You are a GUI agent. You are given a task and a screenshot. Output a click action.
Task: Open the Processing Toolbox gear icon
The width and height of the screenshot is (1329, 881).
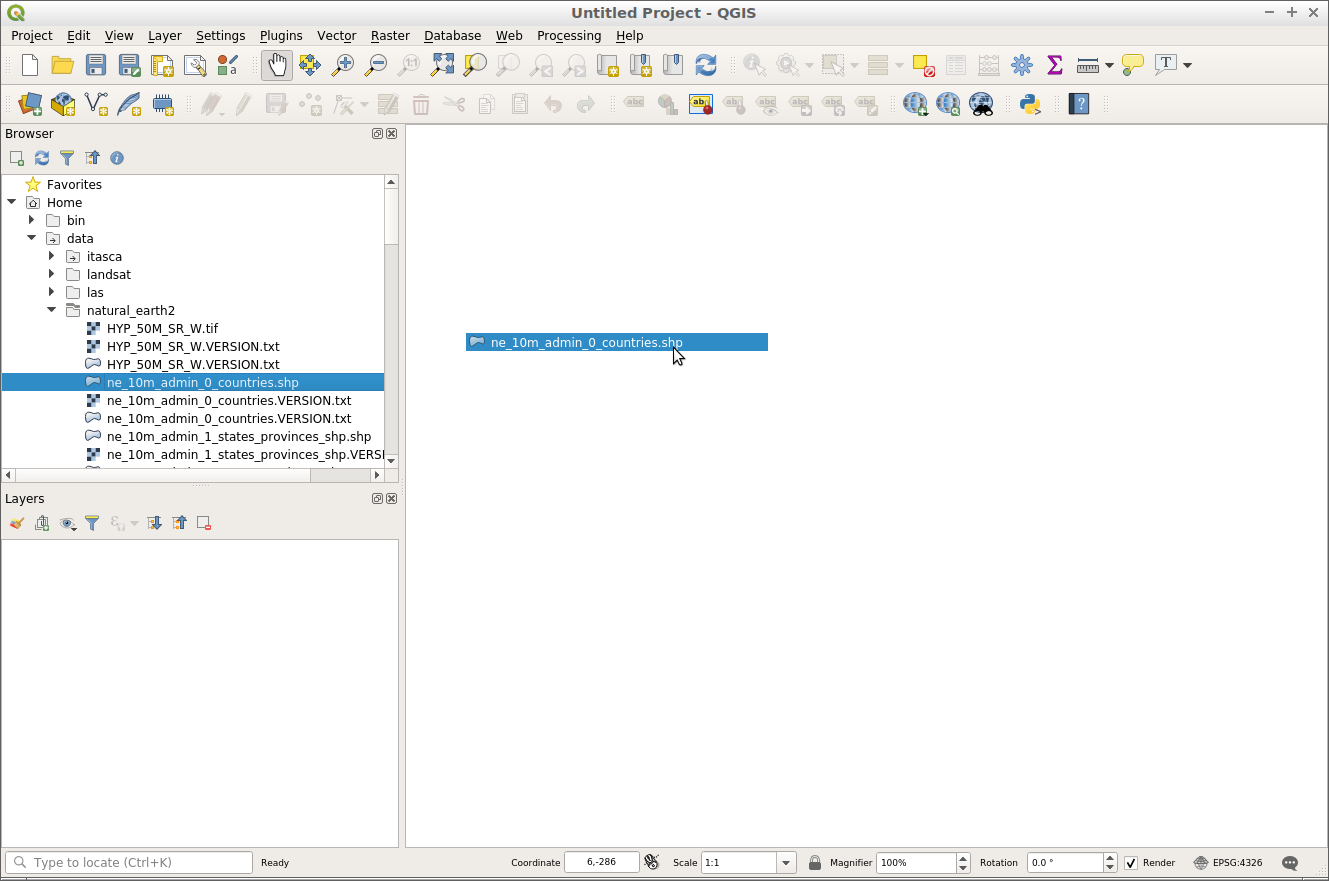[x=1022, y=65]
